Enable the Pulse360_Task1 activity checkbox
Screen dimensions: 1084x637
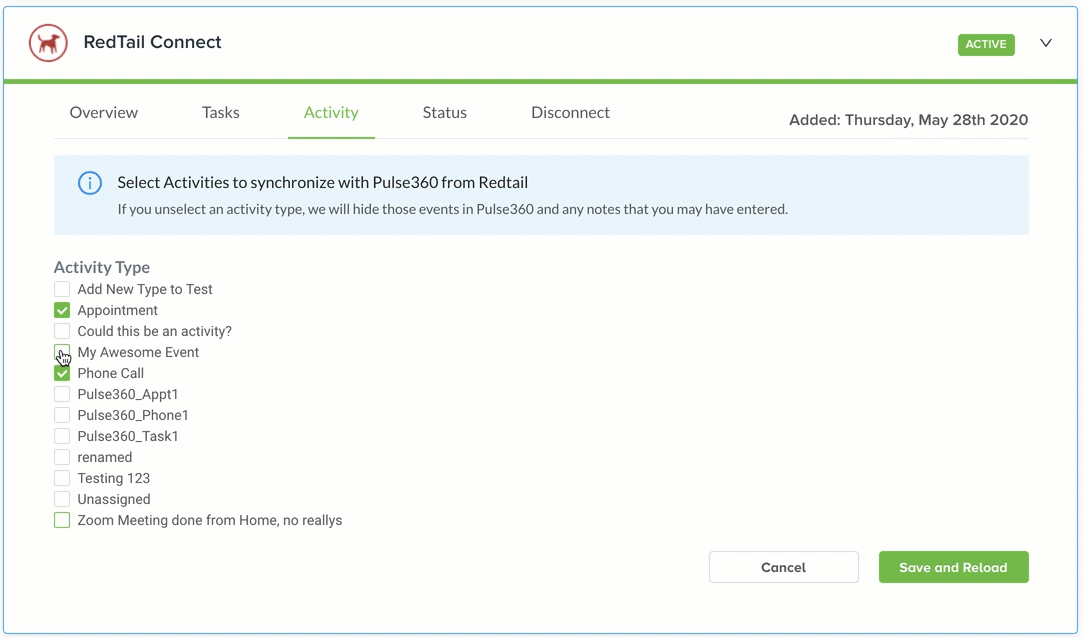click(62, 436)
